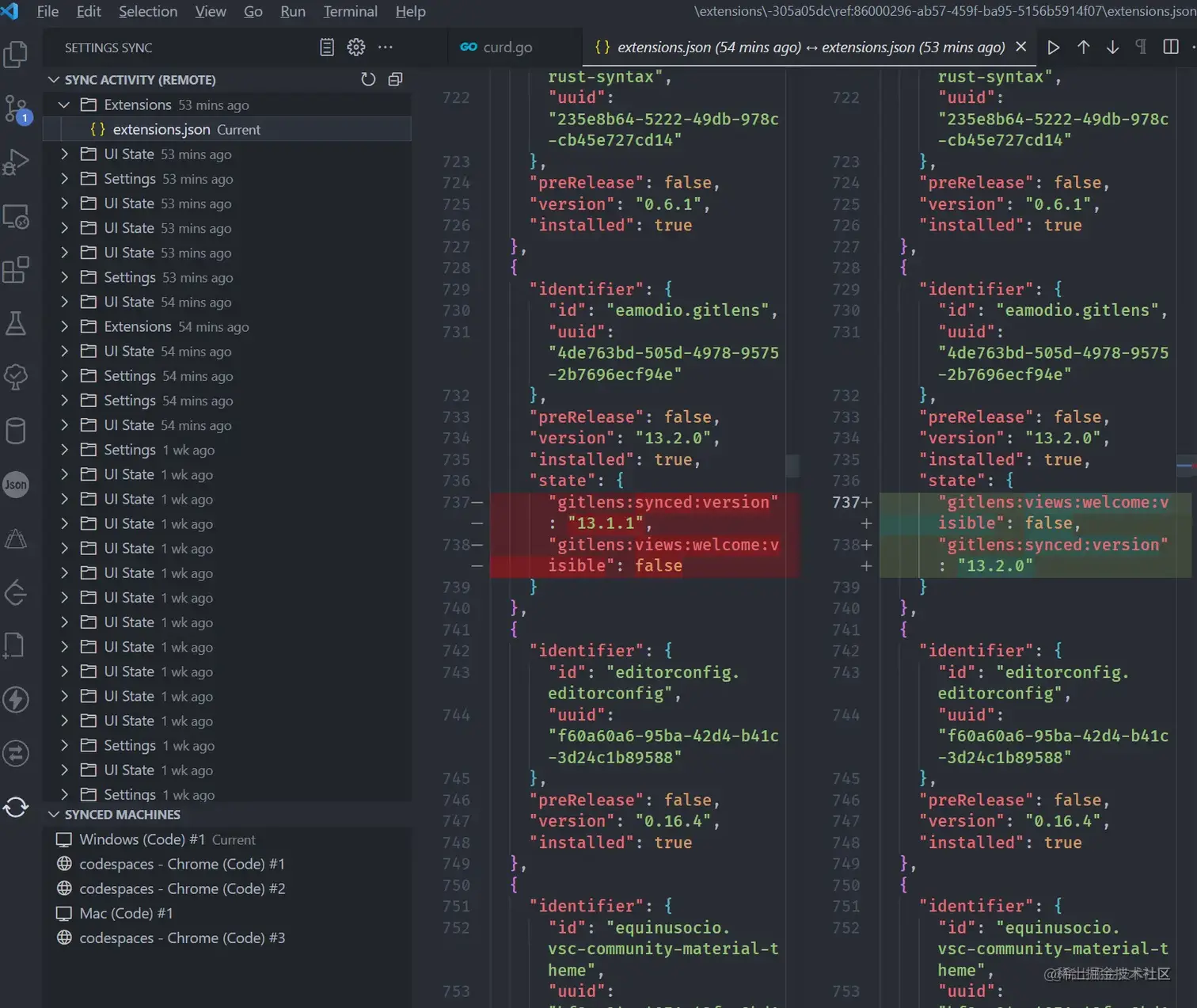
Task: Select codespaces - Chrome (Code) #3 machine
Action: click(227, 938)
